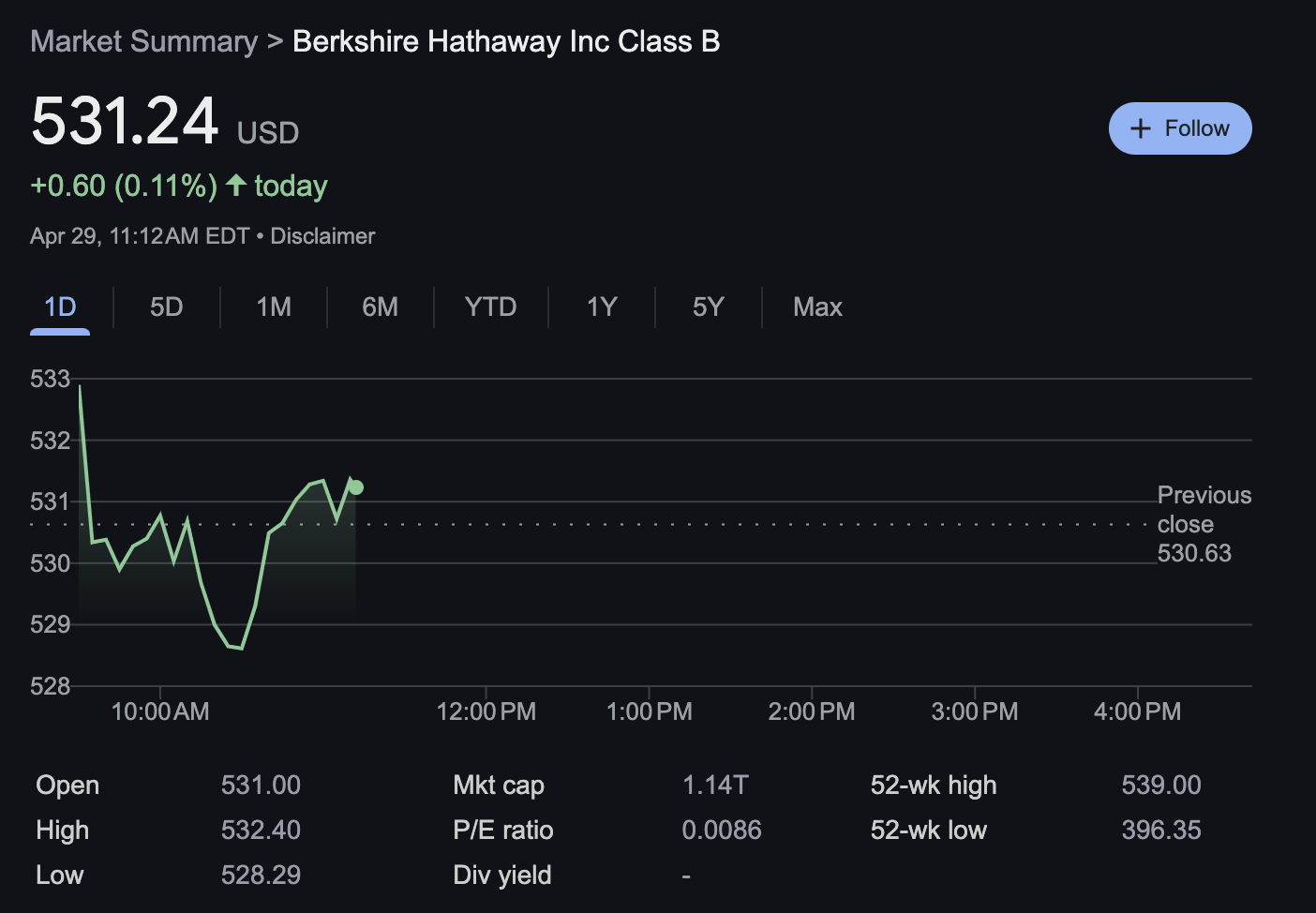Click the P/E ratio label
Screen dimensions: 1316x913
coord(503,831)
